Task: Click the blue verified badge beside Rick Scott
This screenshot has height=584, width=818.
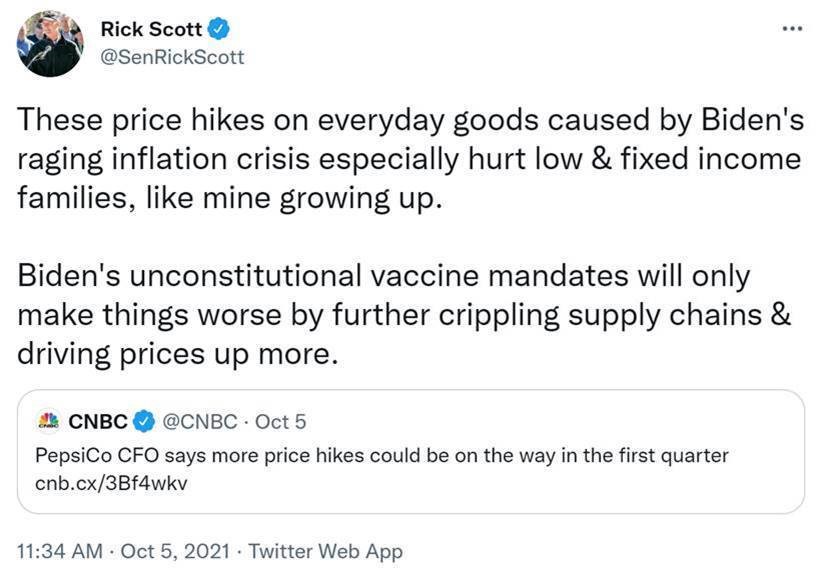Action: 219,29
